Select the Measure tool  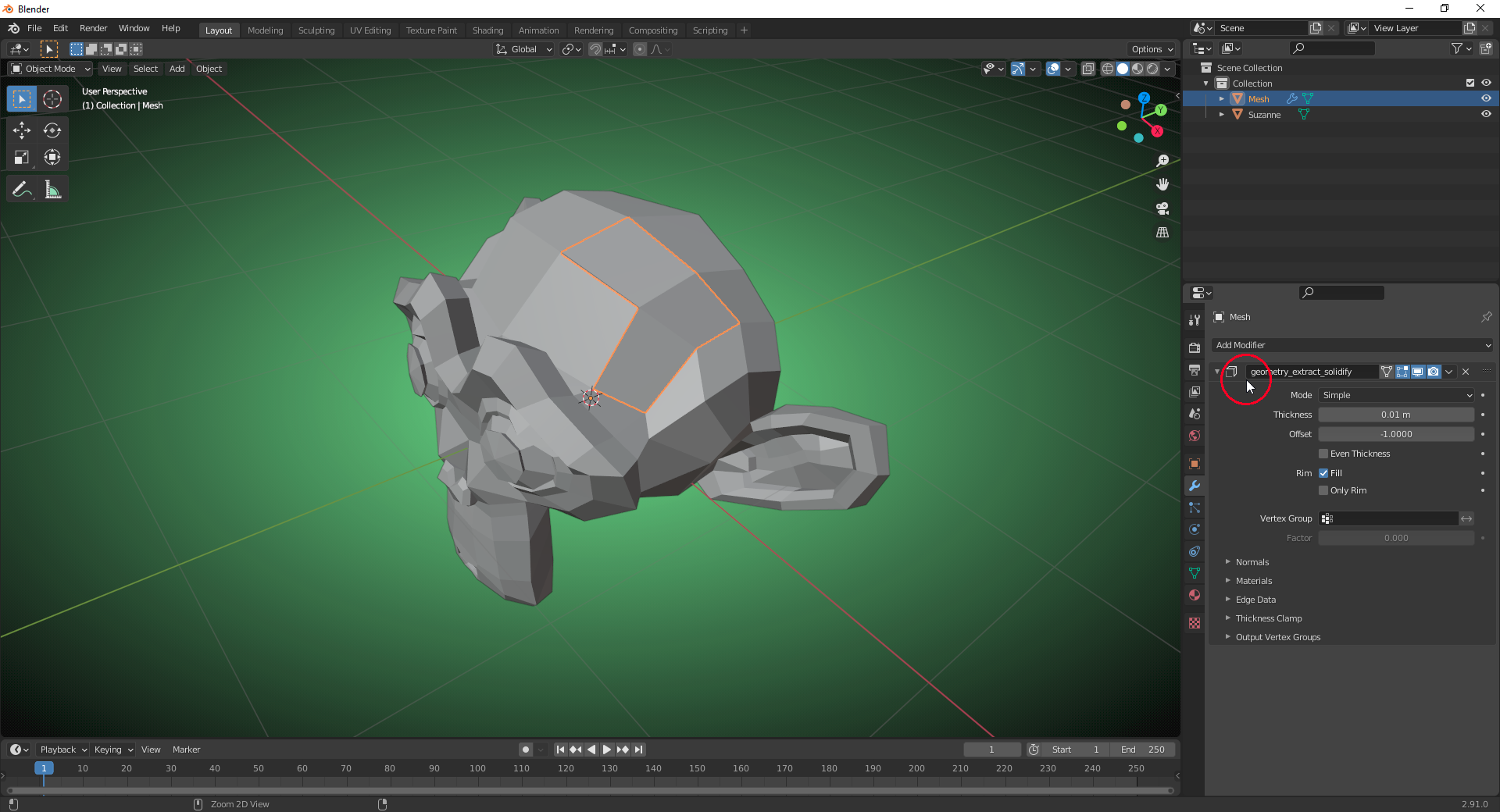point(52,190)
